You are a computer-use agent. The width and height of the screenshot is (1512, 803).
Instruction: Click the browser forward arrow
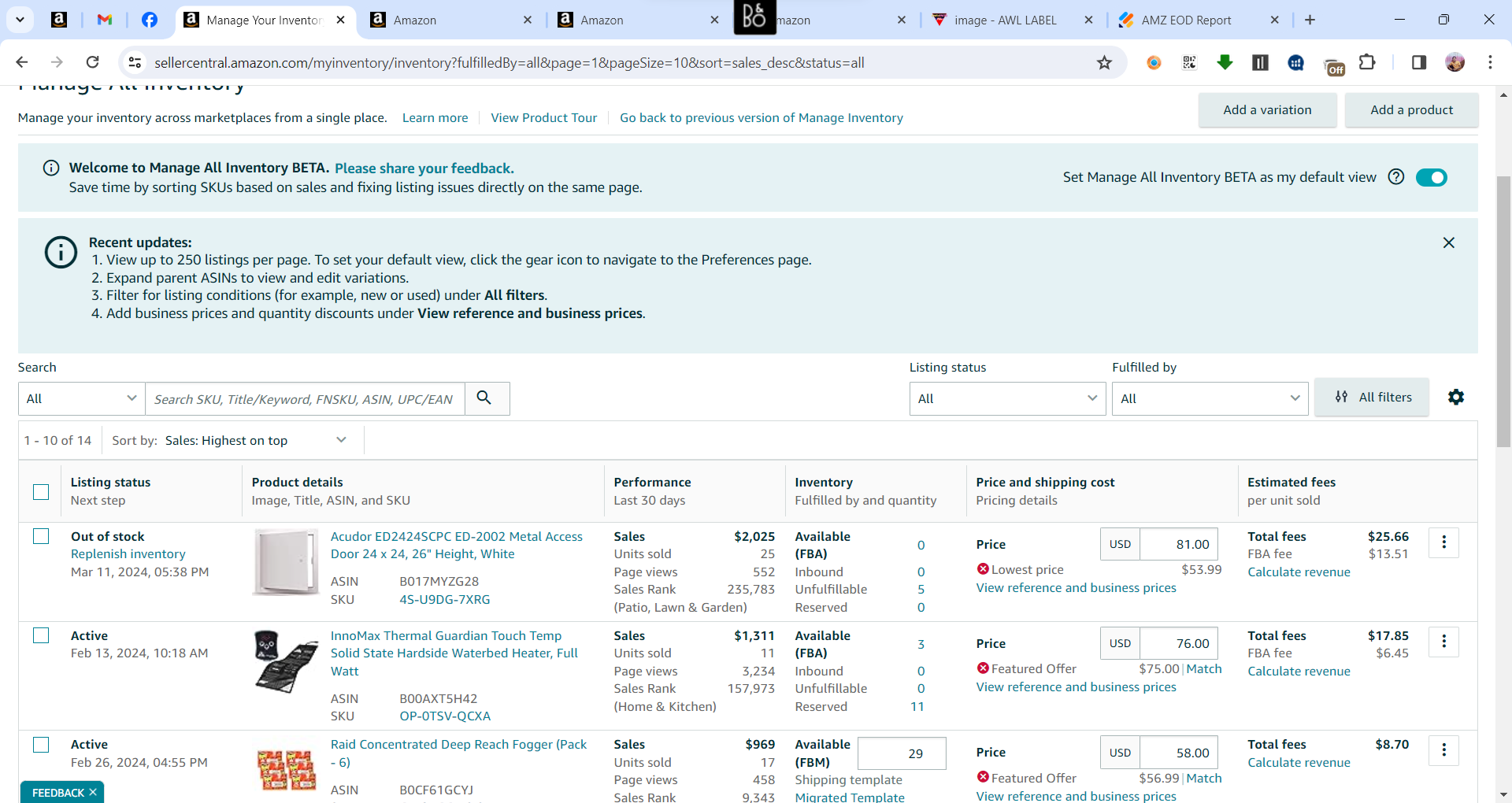click(x=57, y=62)
